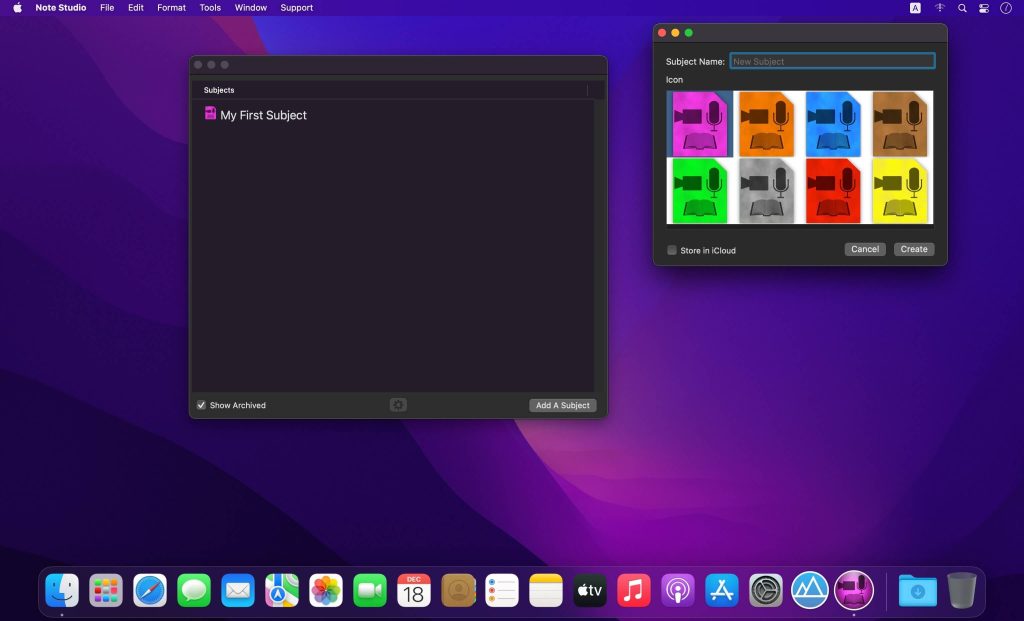Image resolution: width=1024 pixels, height=621 pixels.
Task: Select the brown subject icon
Action: [x=900, y=124]
